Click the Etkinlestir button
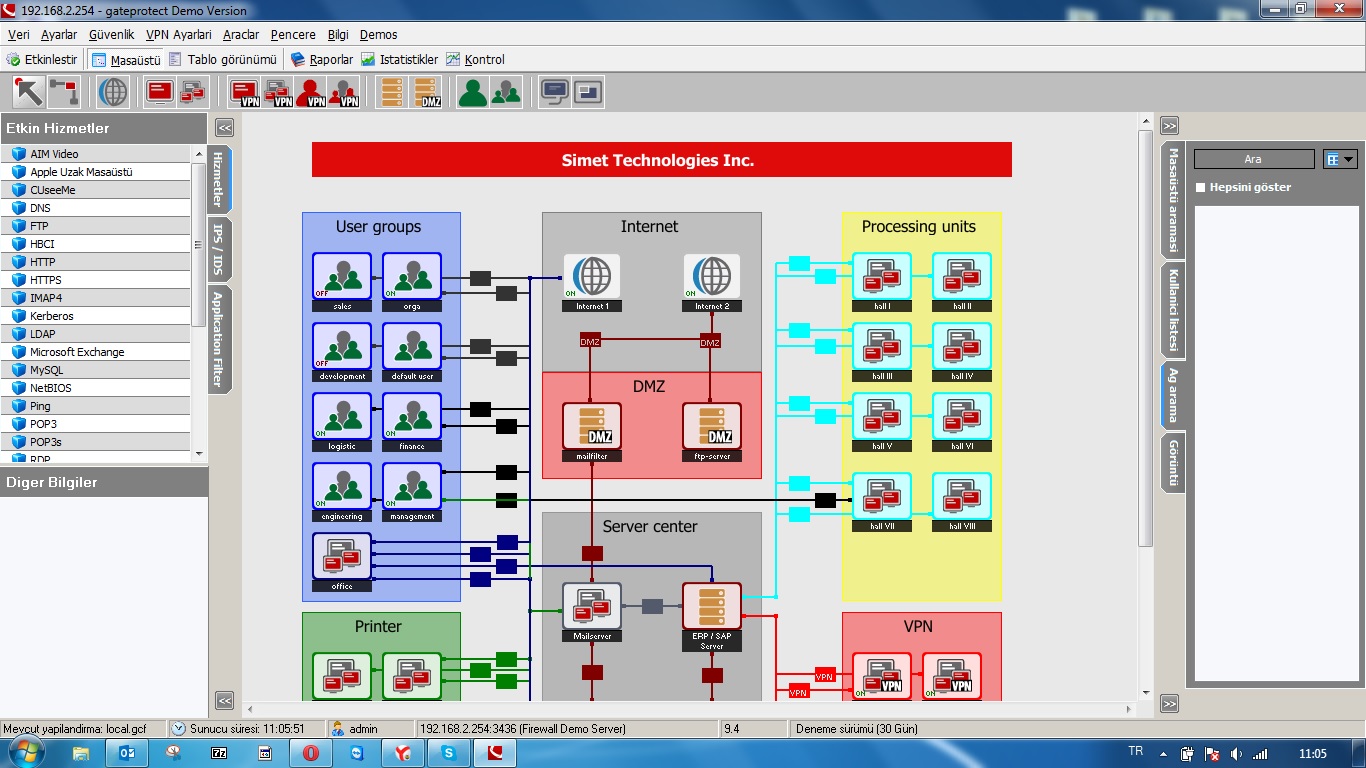 click(x=42, y=59)
